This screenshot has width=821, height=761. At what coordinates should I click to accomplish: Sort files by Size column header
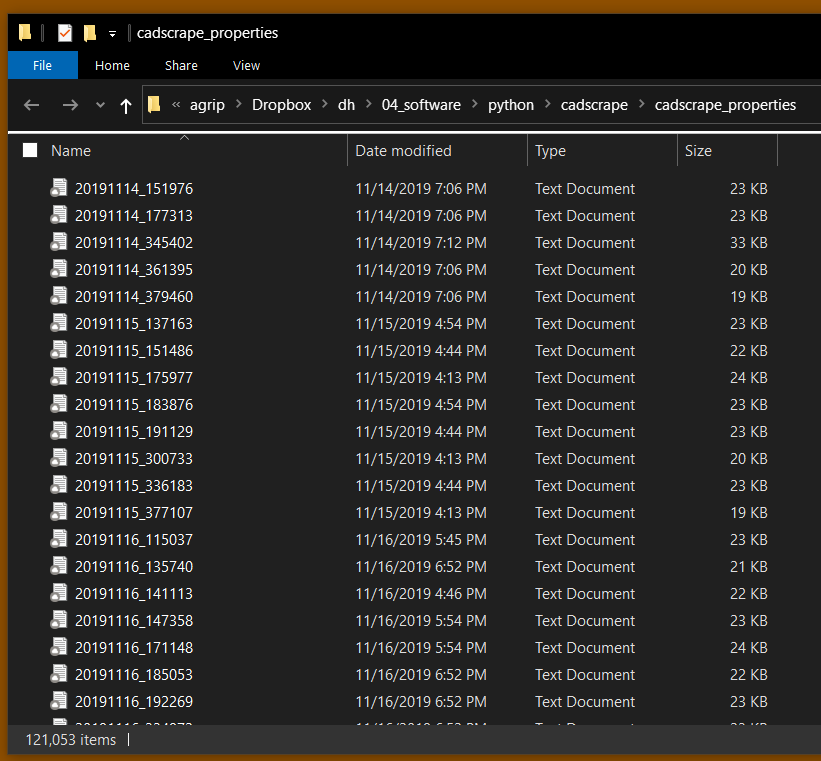tap(698, 151)
